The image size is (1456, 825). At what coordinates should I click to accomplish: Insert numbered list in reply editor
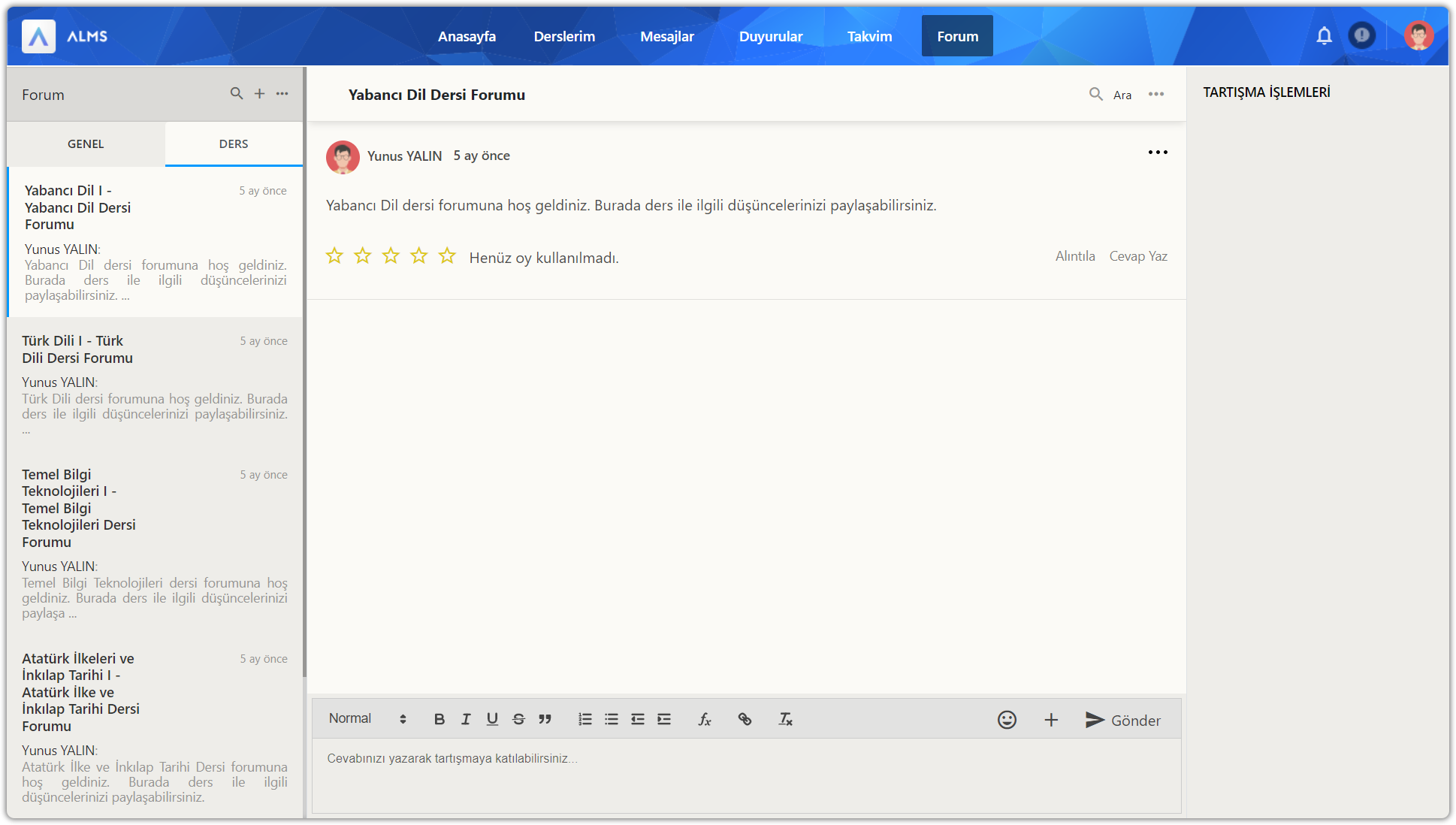click(x=585, y=719)
